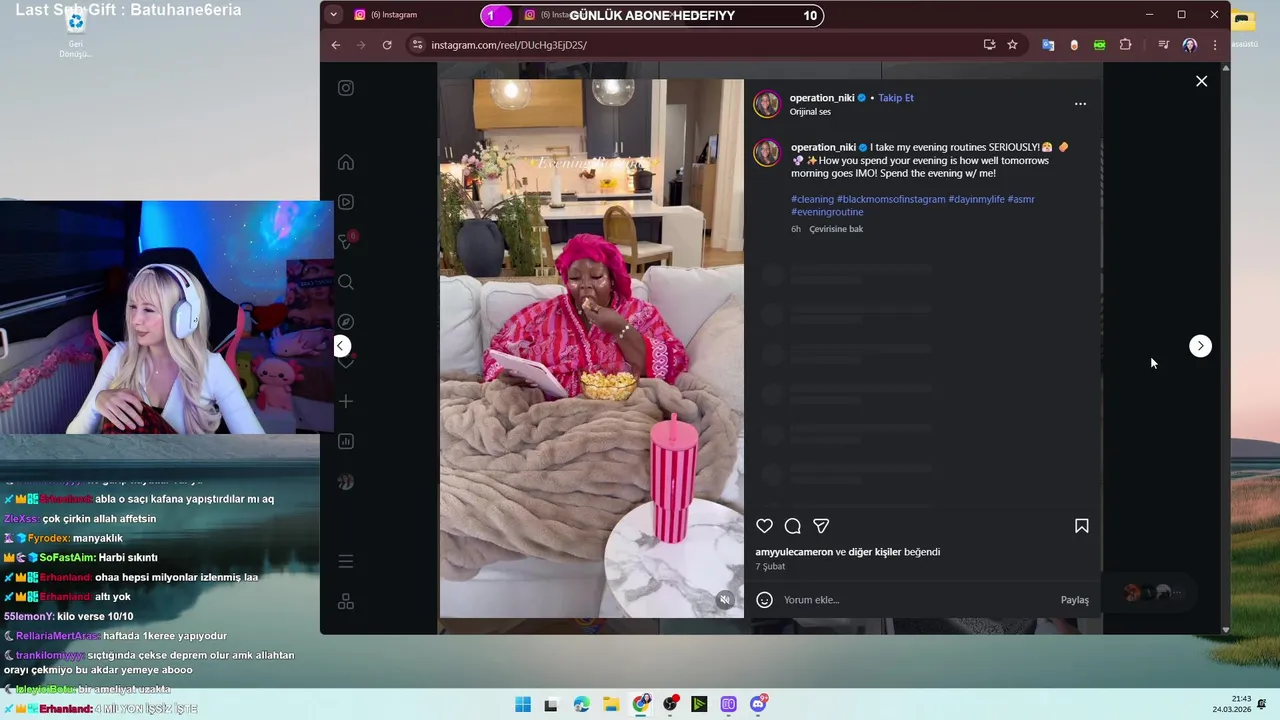The image size is (1280, 720).
Task: Open the dashboard chart icon in sidebar
Action: (x=346, y=441)
